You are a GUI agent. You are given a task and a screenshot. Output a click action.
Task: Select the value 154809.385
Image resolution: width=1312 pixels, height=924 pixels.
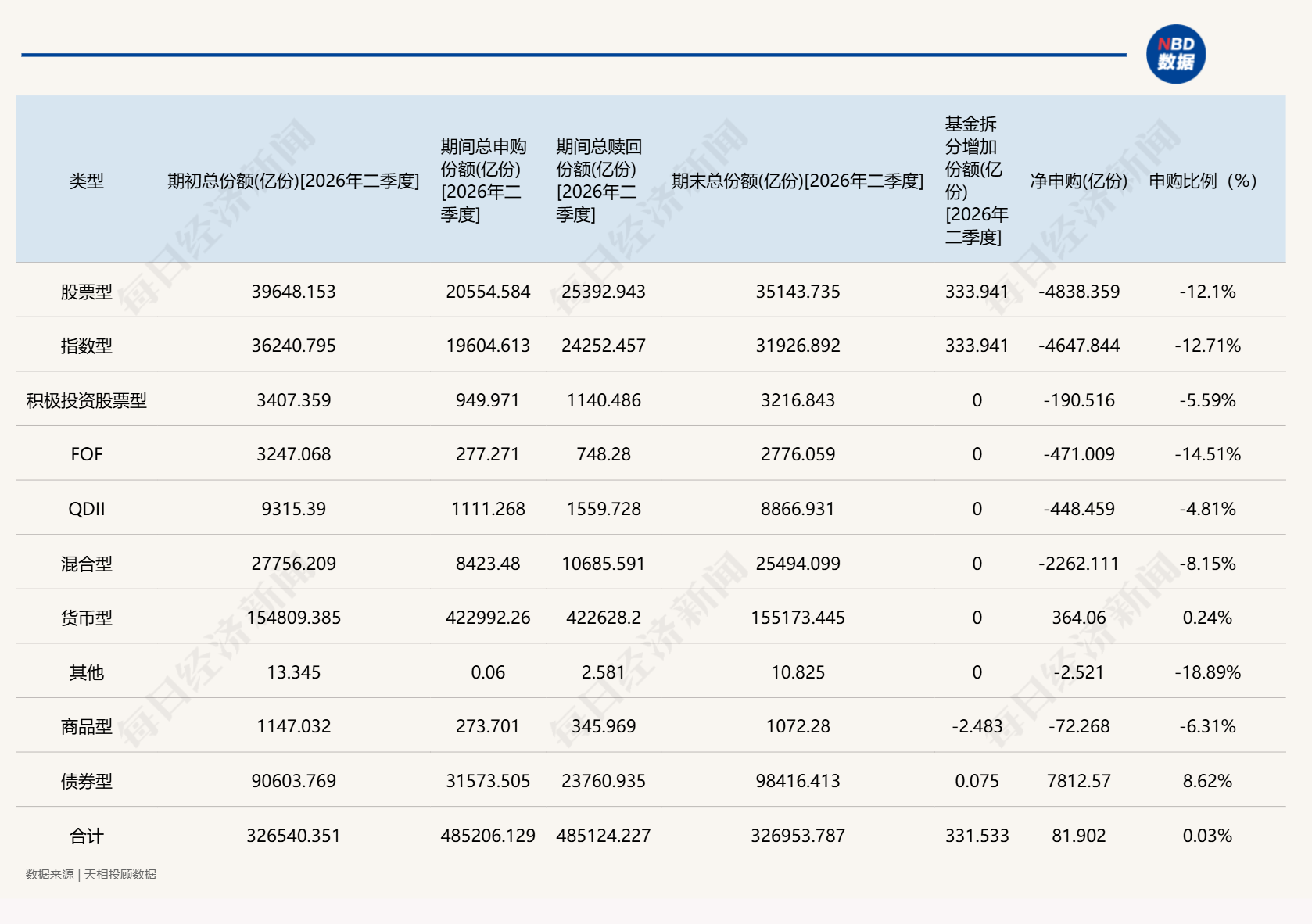294,618
